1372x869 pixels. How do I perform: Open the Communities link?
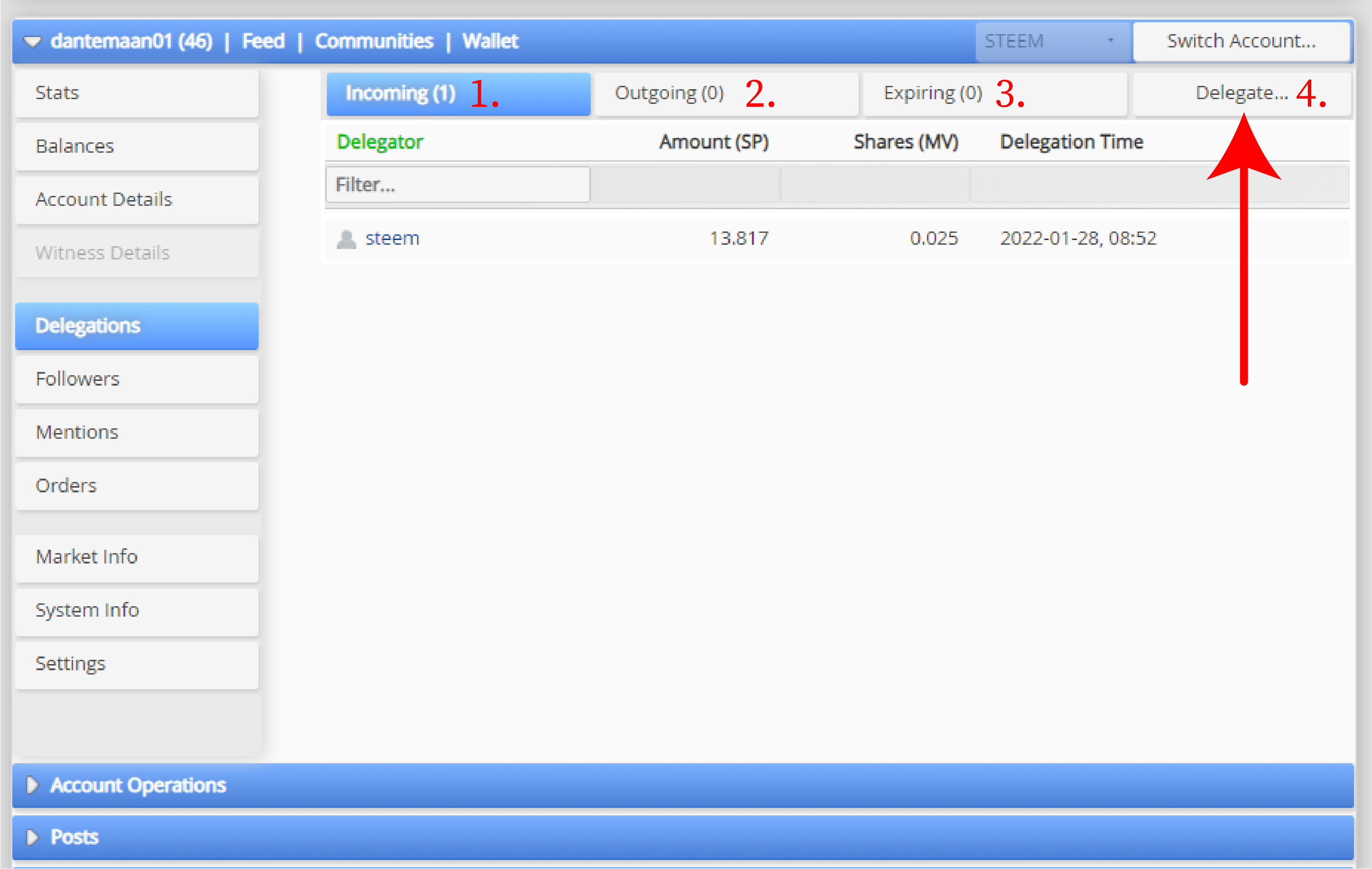coord(374,41)
